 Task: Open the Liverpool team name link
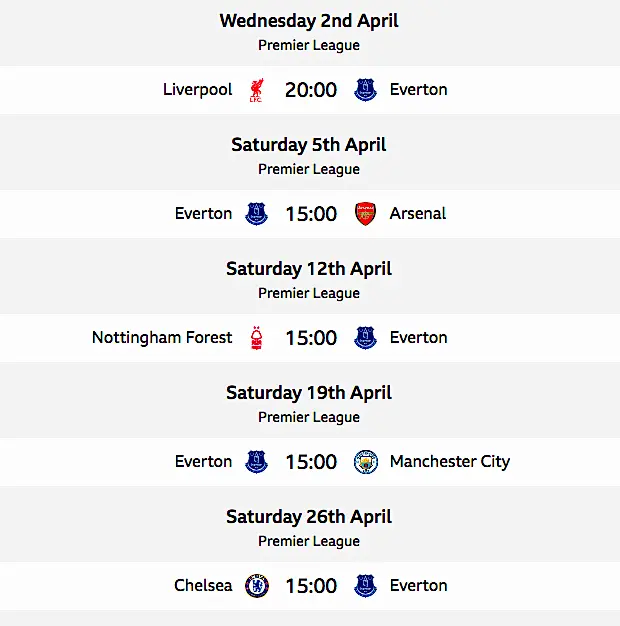point(197,90)
